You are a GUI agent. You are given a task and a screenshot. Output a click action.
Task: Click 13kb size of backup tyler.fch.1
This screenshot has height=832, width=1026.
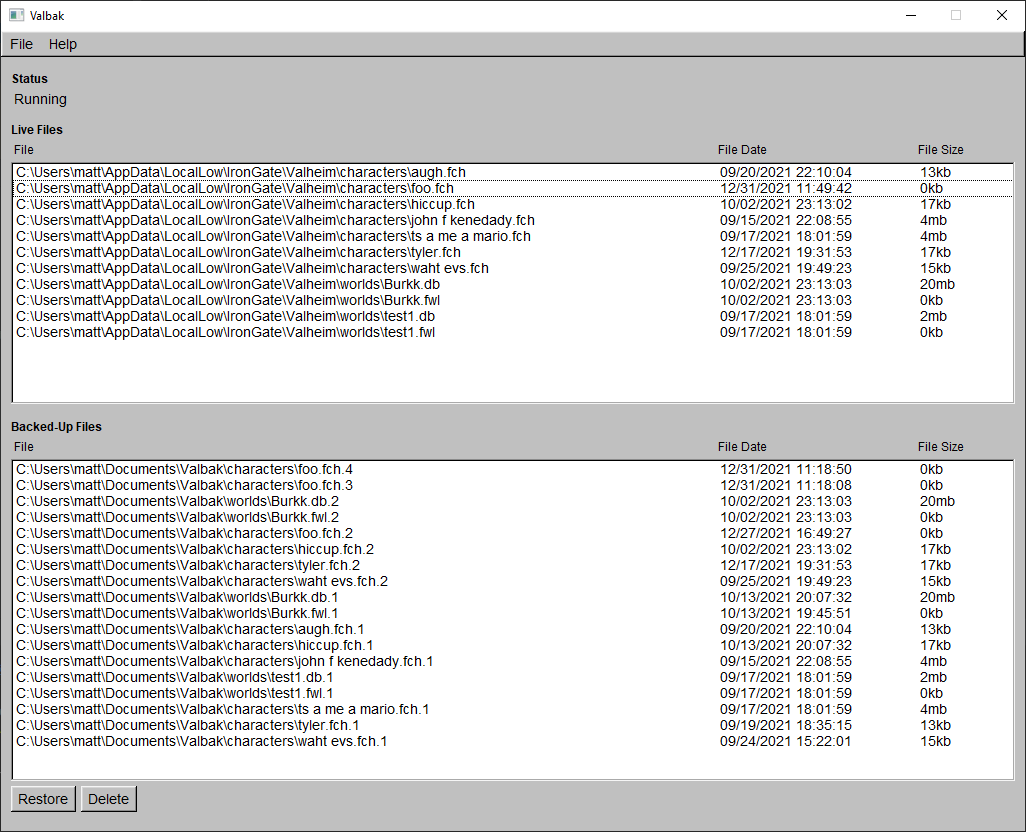click(x=935, y=725)
